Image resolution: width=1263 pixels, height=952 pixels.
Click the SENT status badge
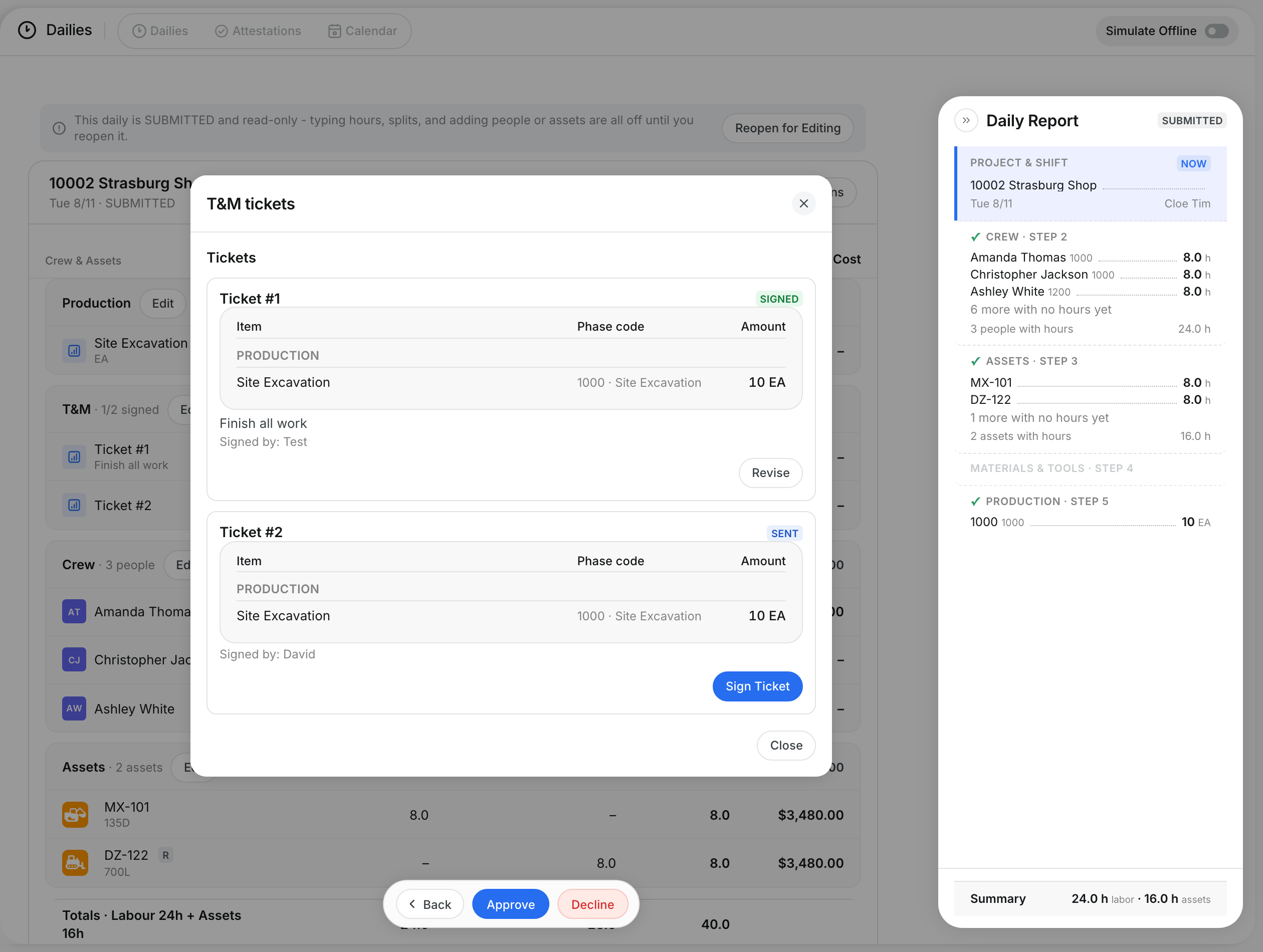[784, 534]
